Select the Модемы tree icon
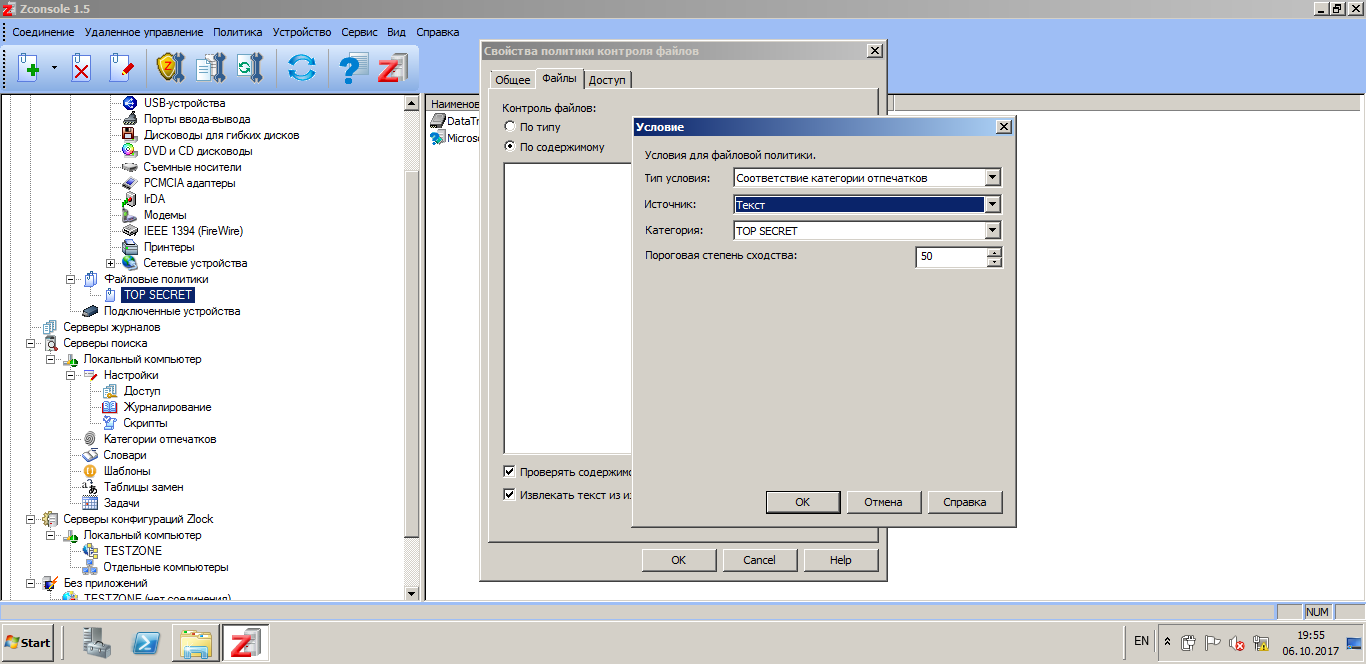The width and height of the screenshot is (1366, 664). coord(129,215)
